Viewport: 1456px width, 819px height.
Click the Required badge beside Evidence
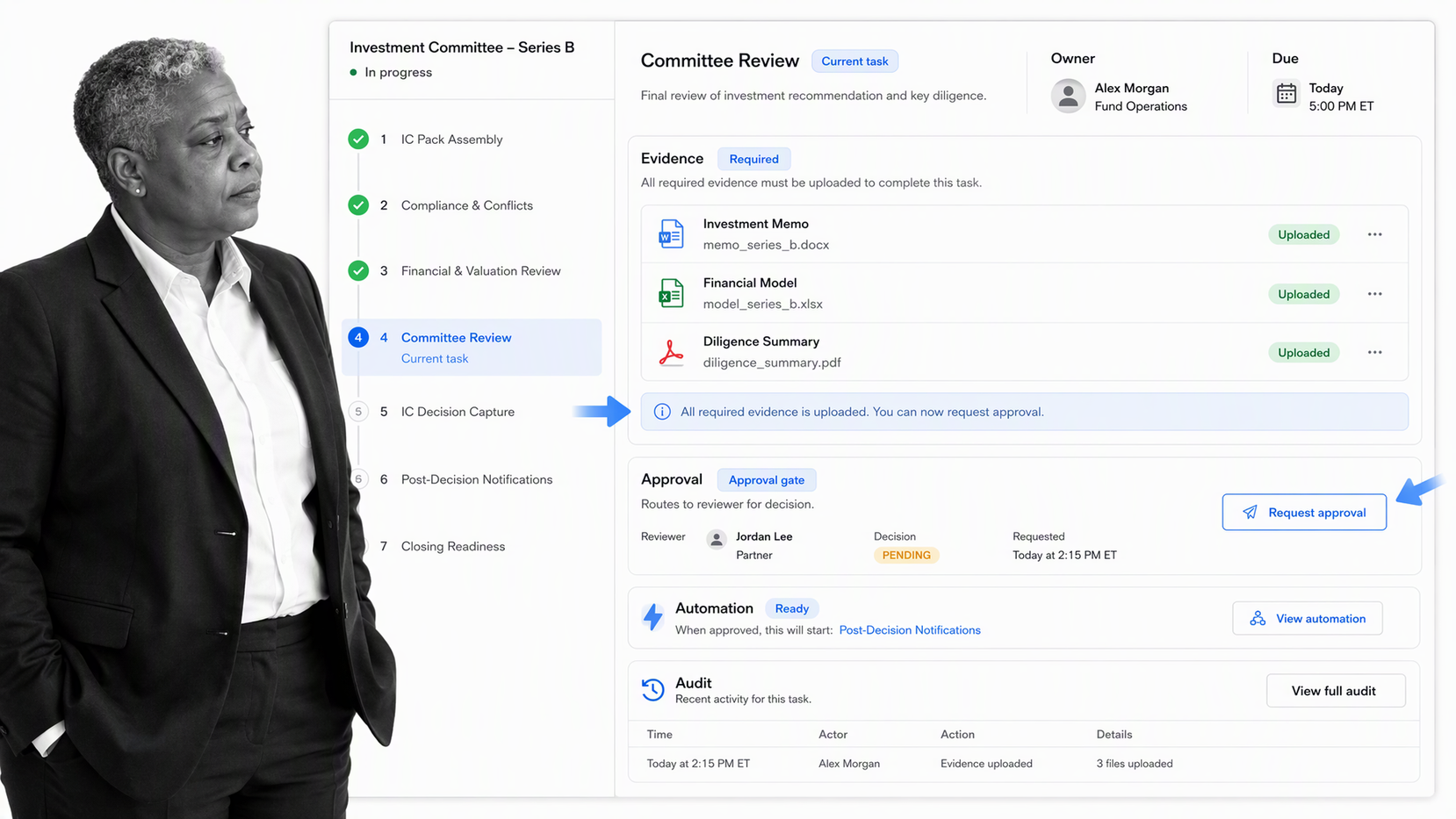tap(753, 159)
